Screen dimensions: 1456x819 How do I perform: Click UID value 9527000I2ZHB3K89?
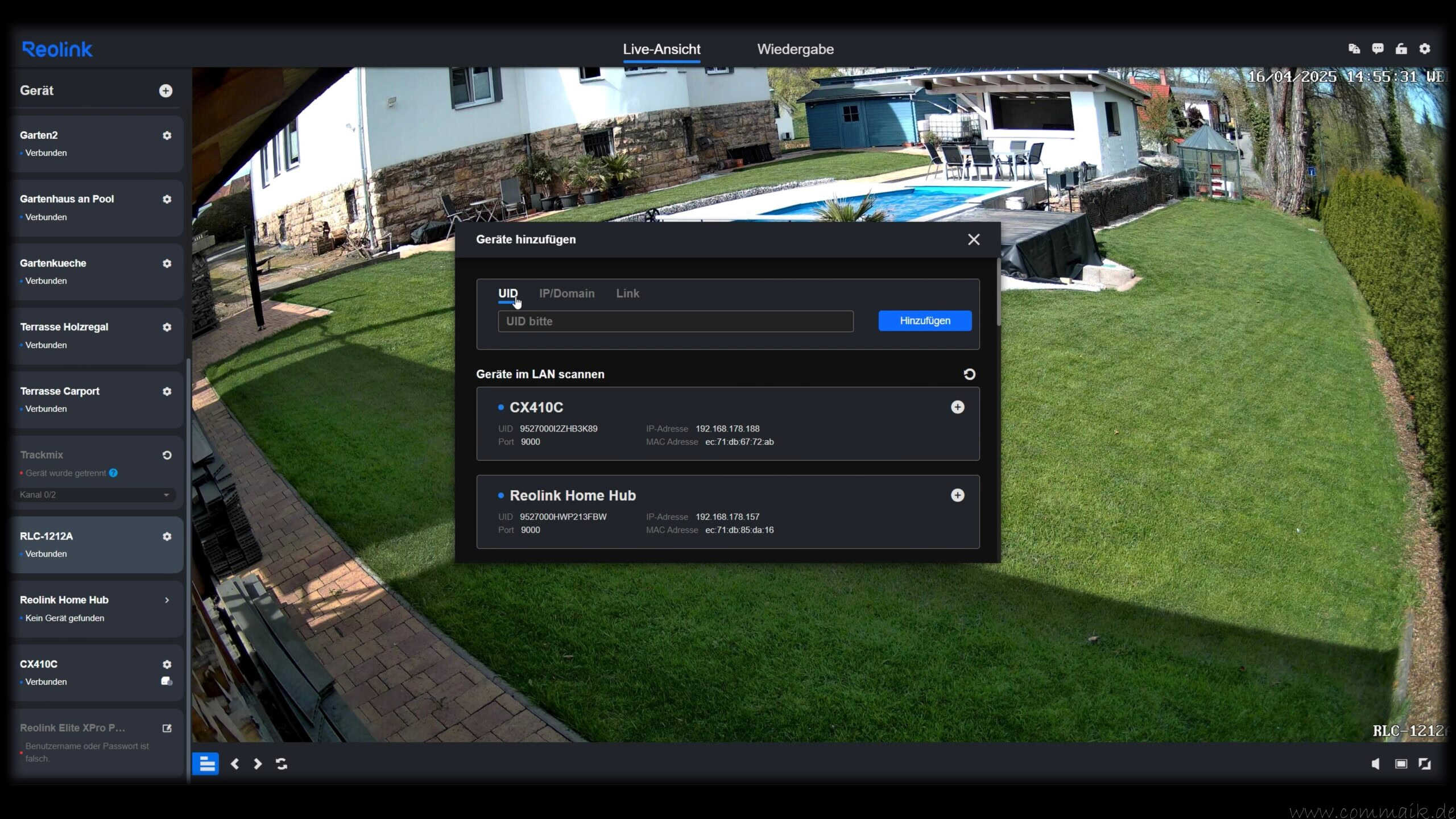(559, 429)
